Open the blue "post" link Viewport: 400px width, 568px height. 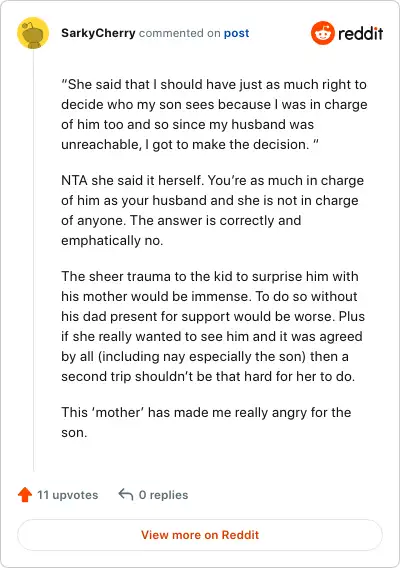pos(236,33)
